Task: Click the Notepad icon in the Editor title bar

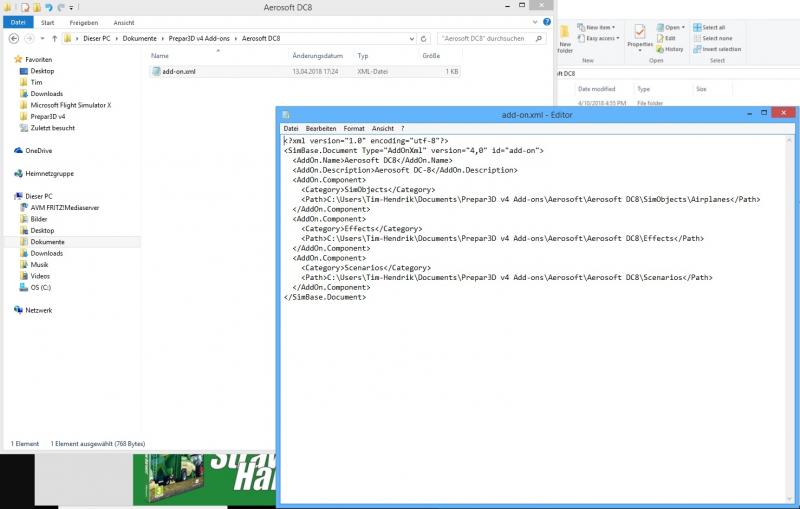Action: click(286, 115)
